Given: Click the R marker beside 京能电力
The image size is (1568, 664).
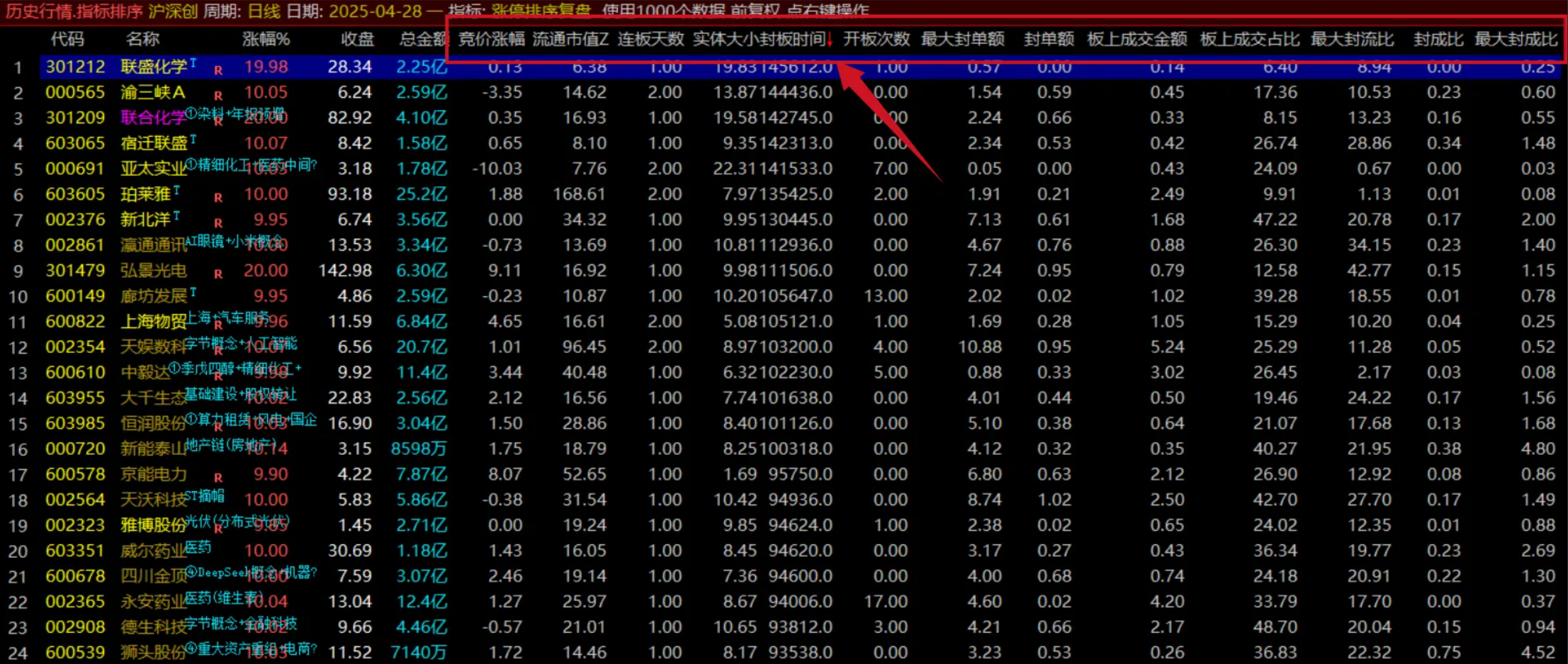Looking at the screenshot, I should [218, 477].
